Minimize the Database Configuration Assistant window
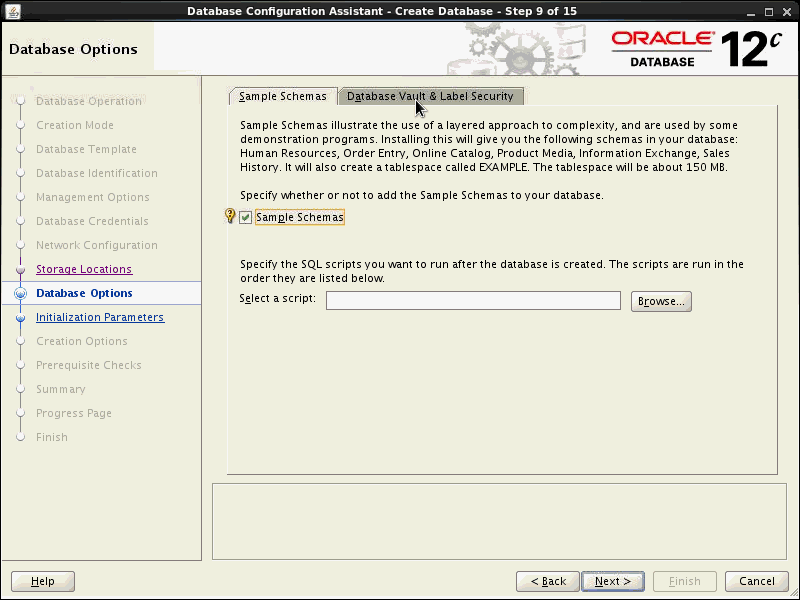This screenshot has width=800, height=600. pos(751,12)
